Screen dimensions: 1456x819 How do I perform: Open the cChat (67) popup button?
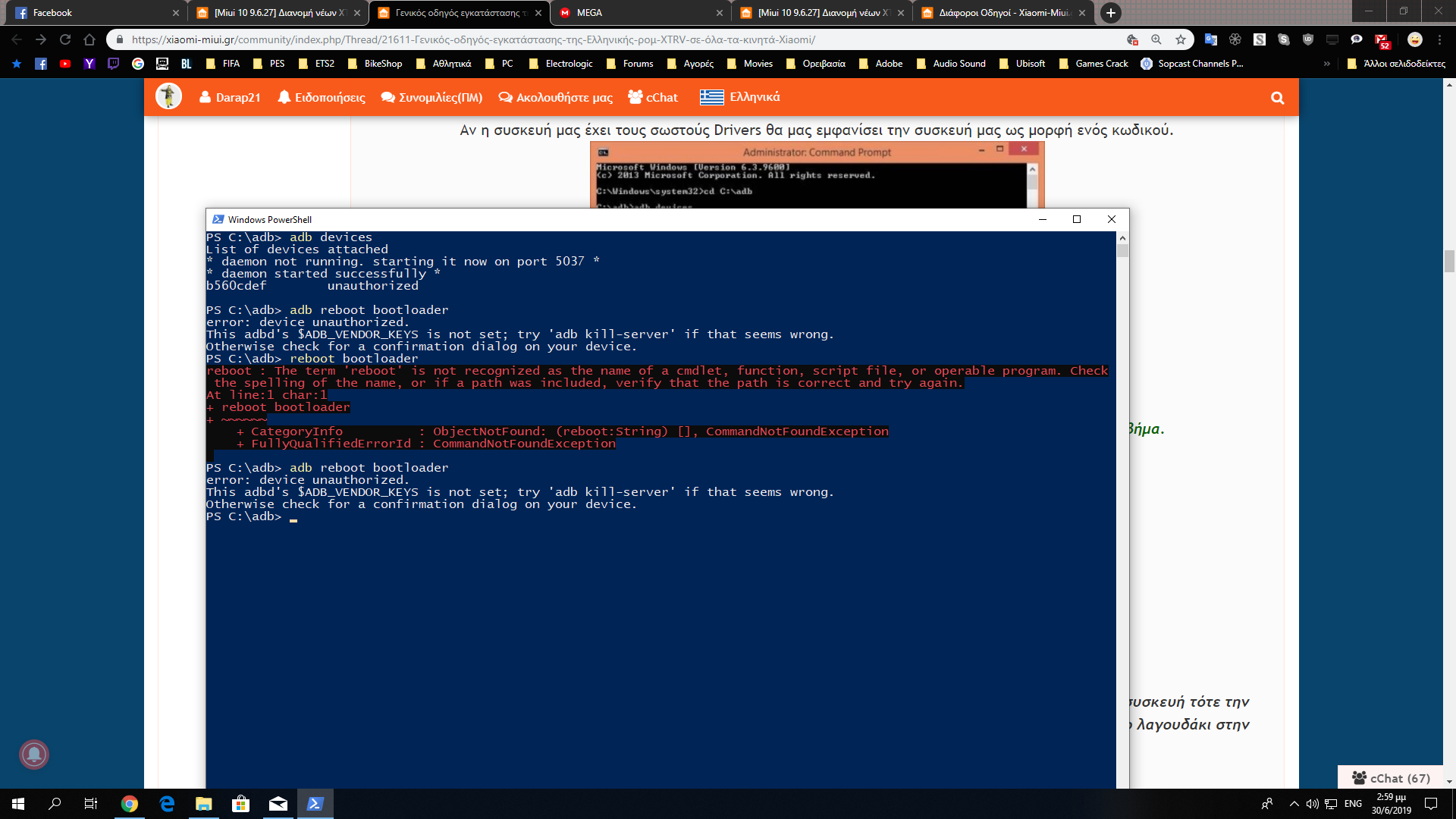coord(1391,778)
